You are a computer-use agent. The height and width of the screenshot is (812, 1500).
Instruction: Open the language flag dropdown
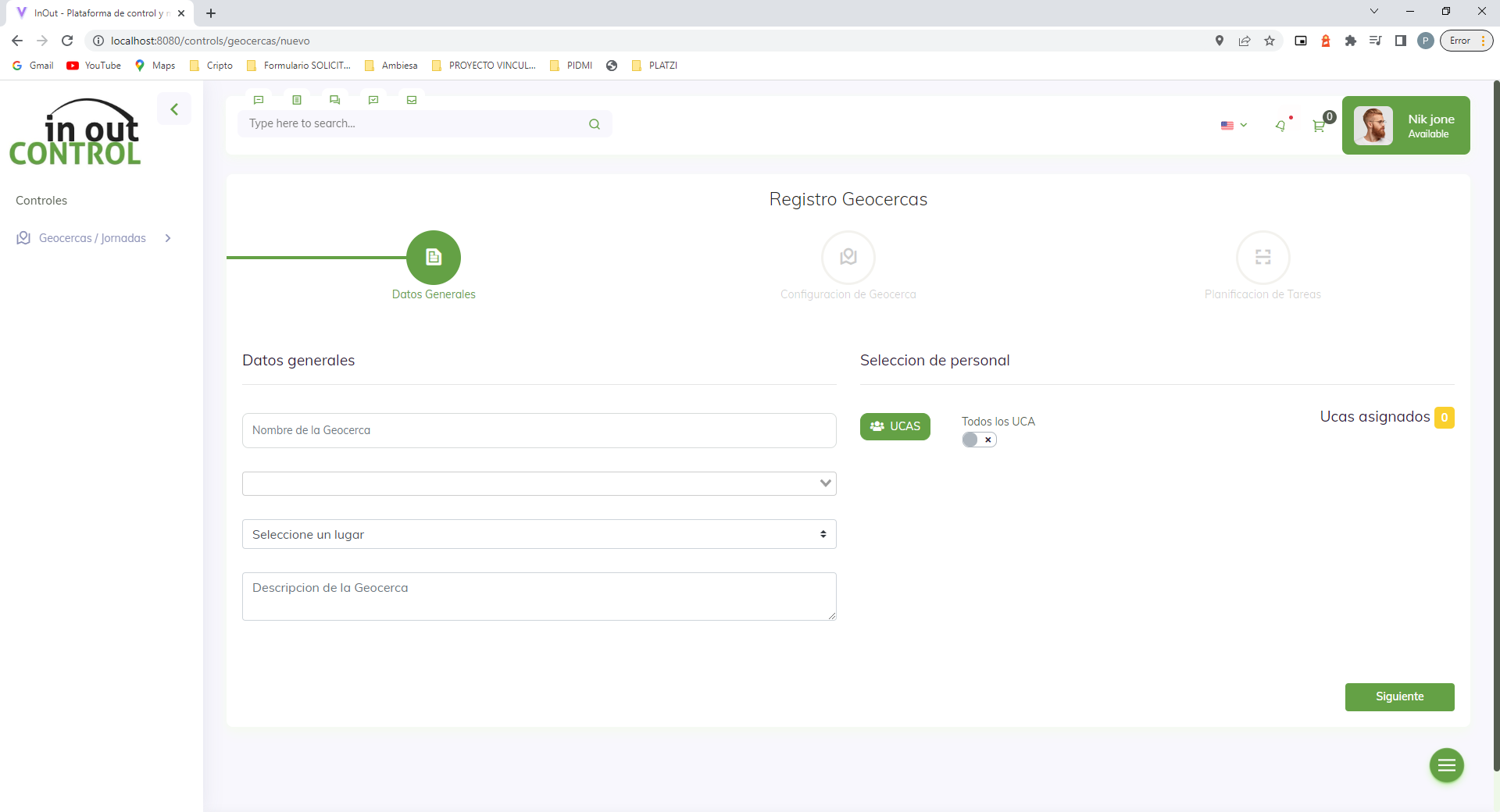point(1234,125)
